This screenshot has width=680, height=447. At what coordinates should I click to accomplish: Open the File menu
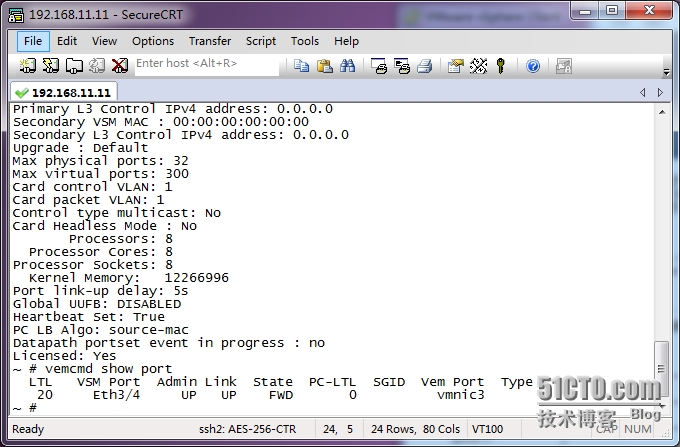[33, 41]
